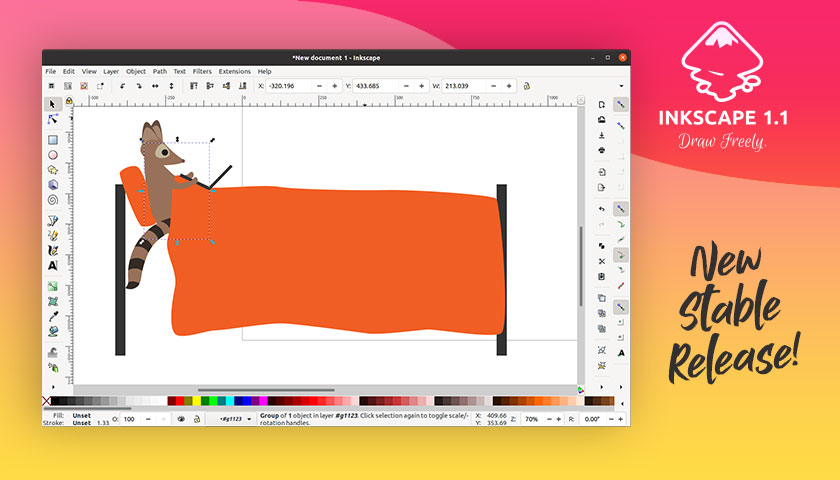The height and width of the screenshot is (480, 840).
Task: Toggle color-managed mode icon near scrollbars
Action: (x=581, y=389)
